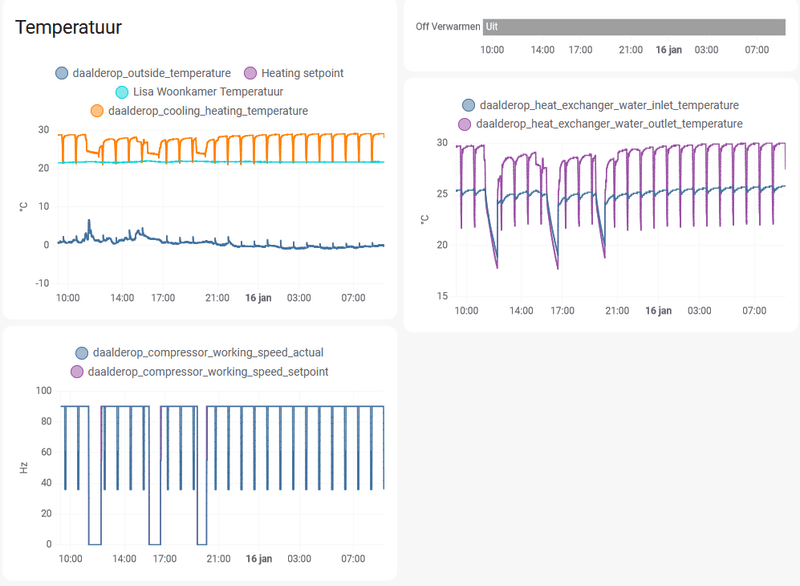Click 10:00 on the compressor speed chart axis

(70, 558)
